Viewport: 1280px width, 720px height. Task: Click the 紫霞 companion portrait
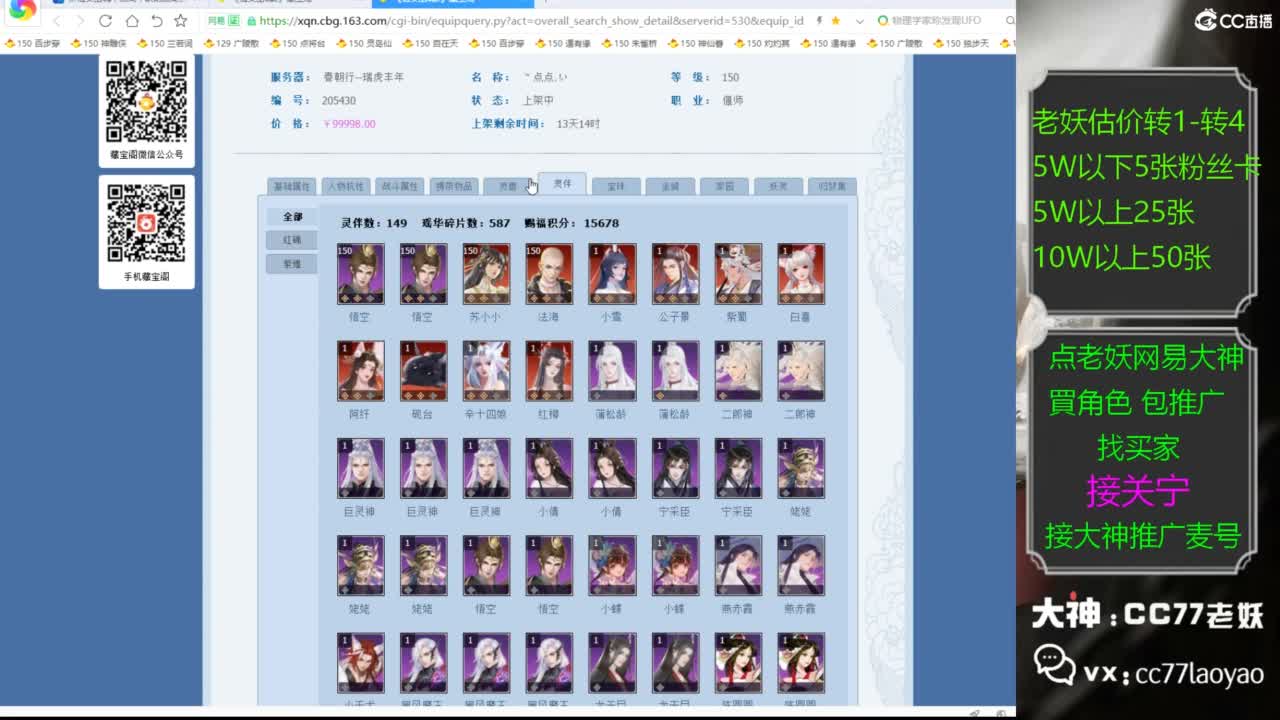pyautogui.click(x=738, y=274)
